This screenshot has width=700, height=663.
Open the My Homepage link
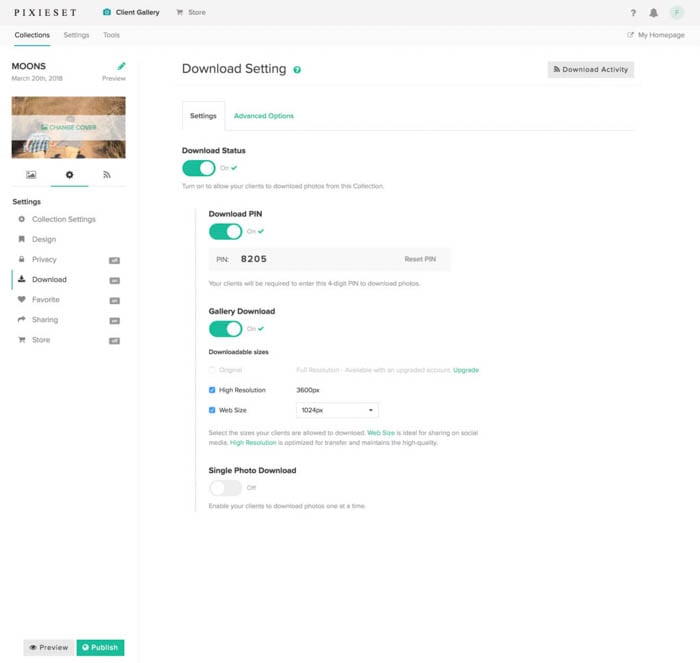pos(656,35)
